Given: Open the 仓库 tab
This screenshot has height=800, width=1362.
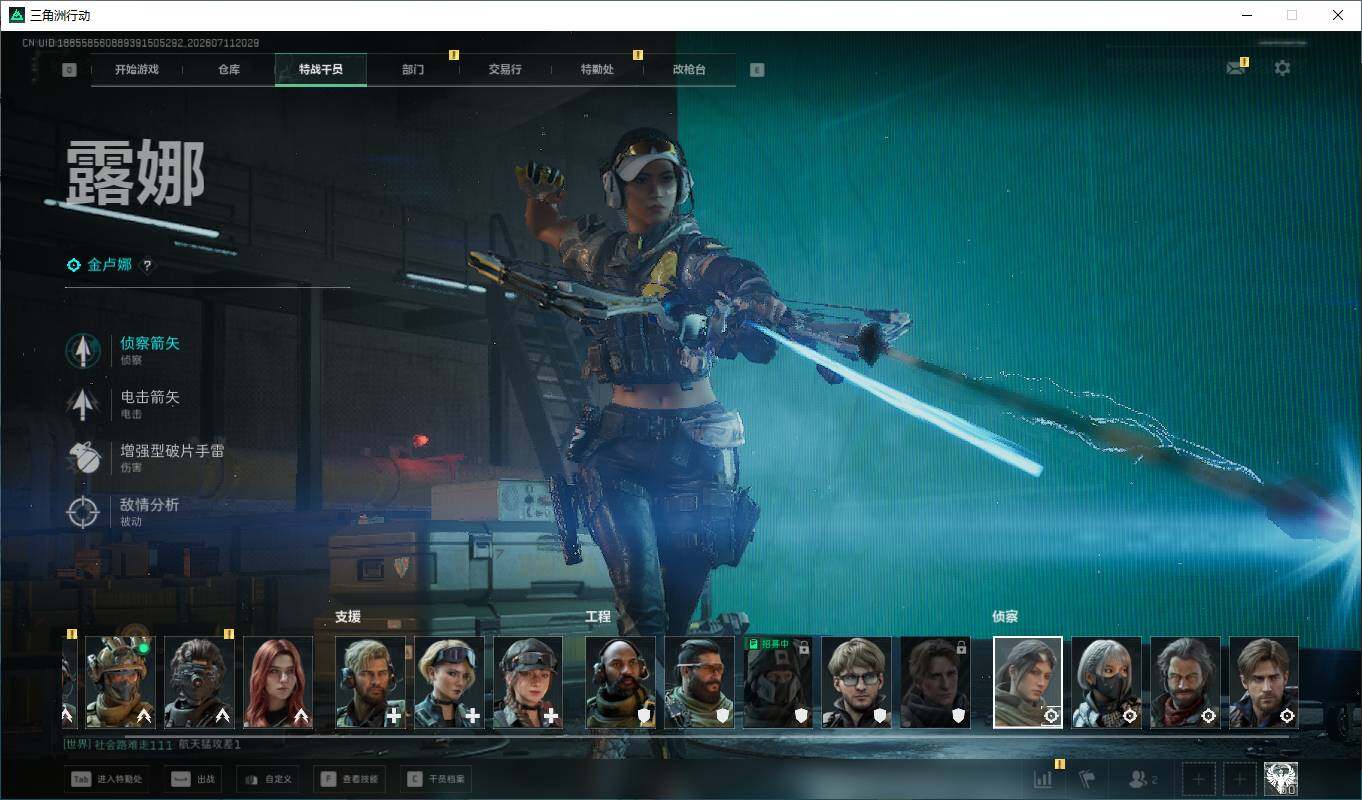Looking at the screenshot, I should [x=229, y=70].
